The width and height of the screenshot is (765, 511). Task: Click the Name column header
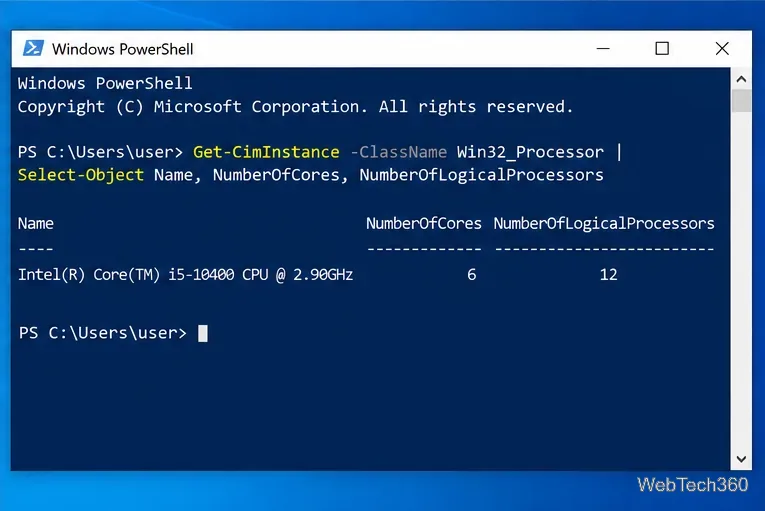tap(36, 224)
